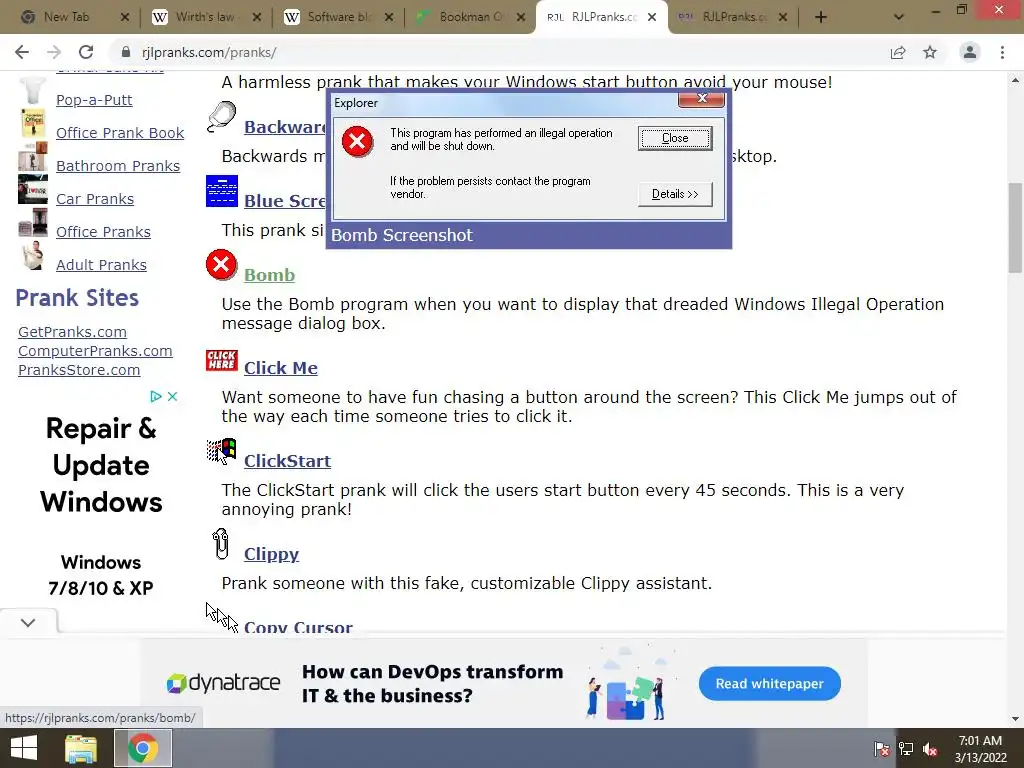Click the Blue Screen prank icon
The image size is (1024, 768).
[221, 191]
